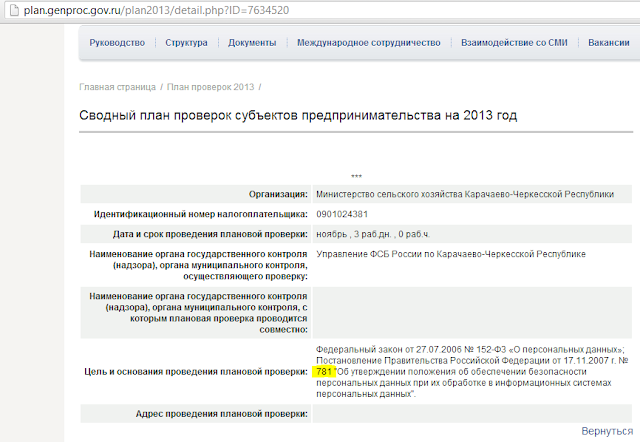Click Идентификационный номер налогоплательщика label
The width and height of the screenshot is (640, 442).
click(x=200, y=214)
